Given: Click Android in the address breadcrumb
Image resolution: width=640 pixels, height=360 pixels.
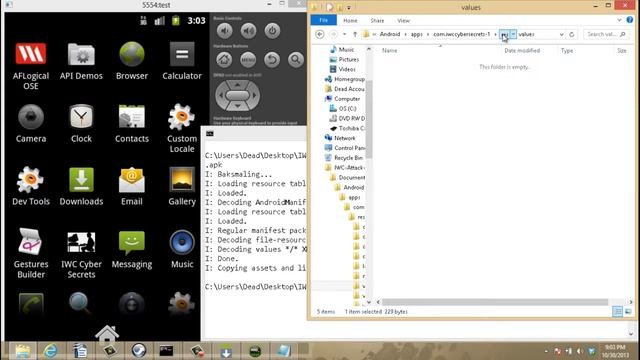Looking at the screenshot, I should pyautogui.click(x=390, y=34).
